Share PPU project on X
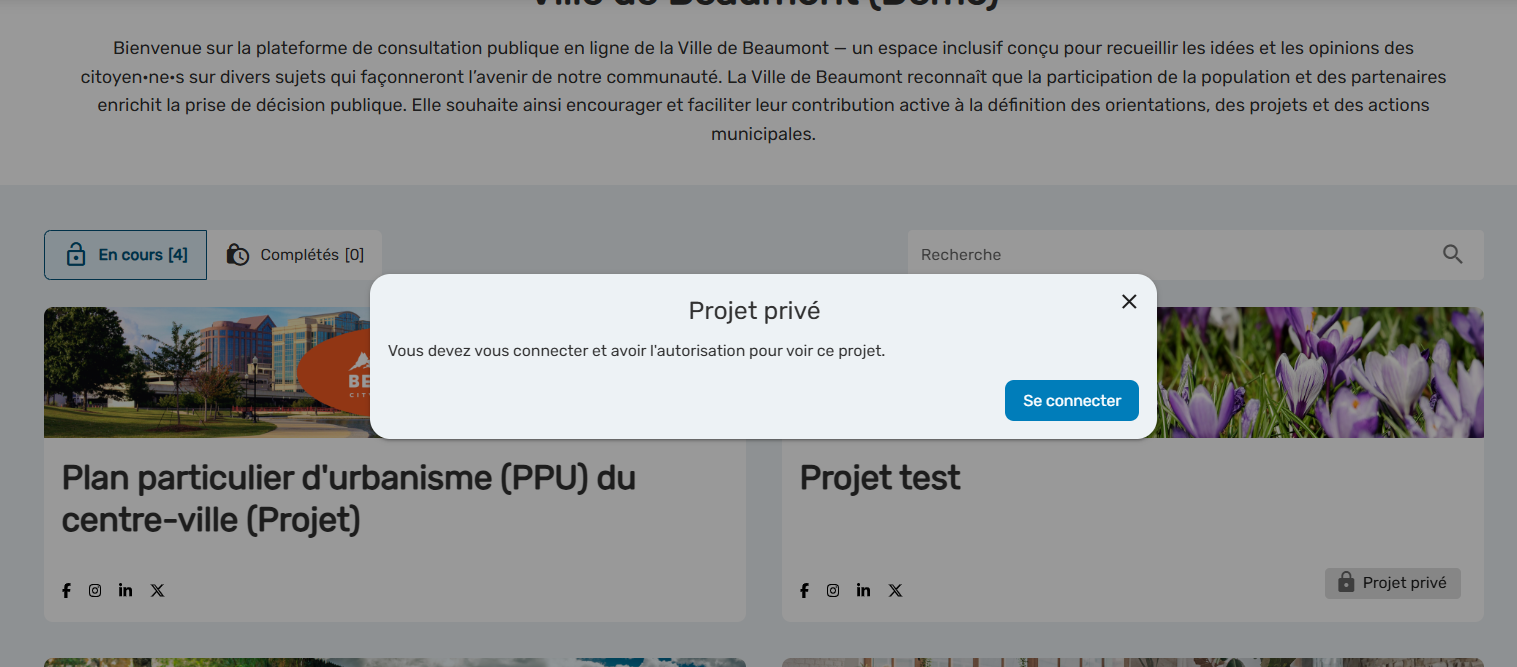Screen dimensions: 1517x667 [x=157, y=590]
